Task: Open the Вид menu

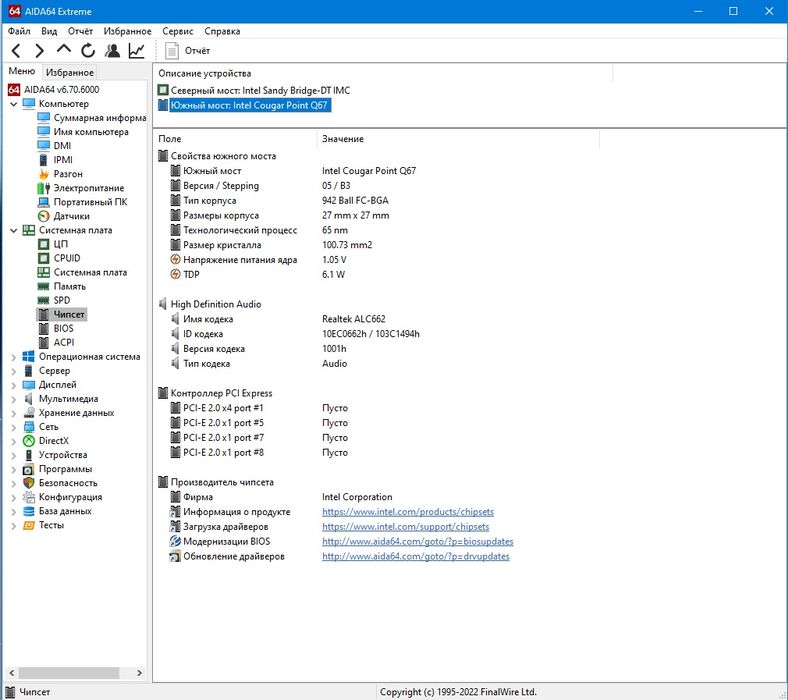Action: [x=49, y=31]
